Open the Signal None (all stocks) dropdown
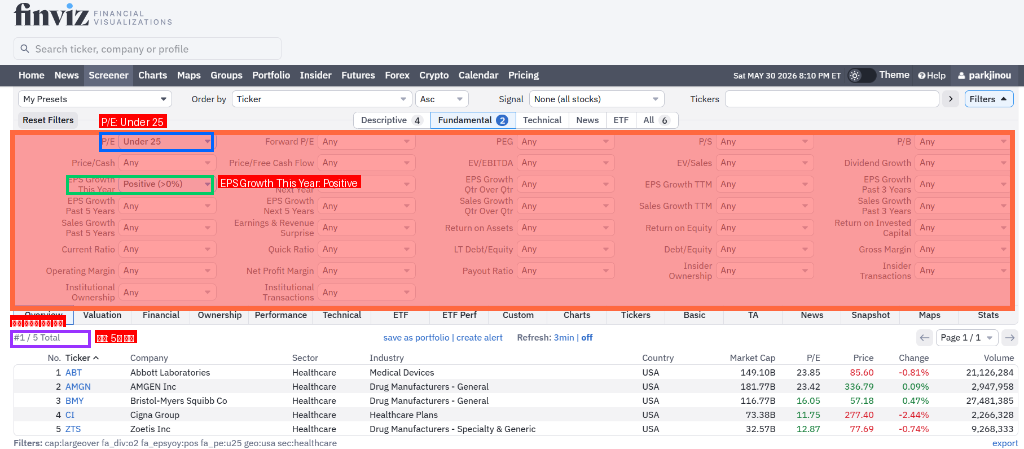1024x449 pixels. [x=596, y=99]
